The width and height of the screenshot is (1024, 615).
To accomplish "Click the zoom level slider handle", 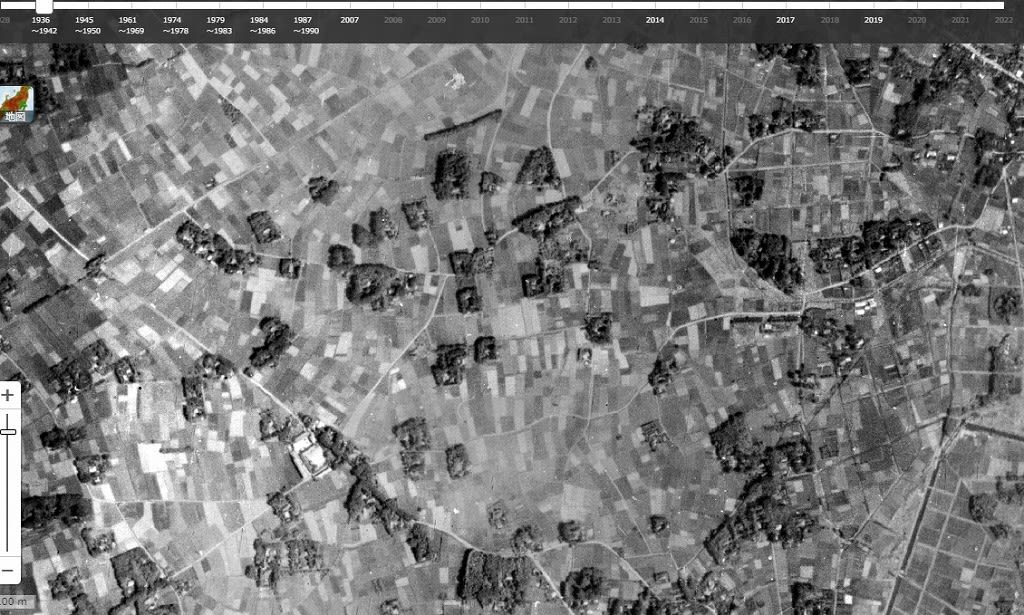I will [x=8, y=432].
